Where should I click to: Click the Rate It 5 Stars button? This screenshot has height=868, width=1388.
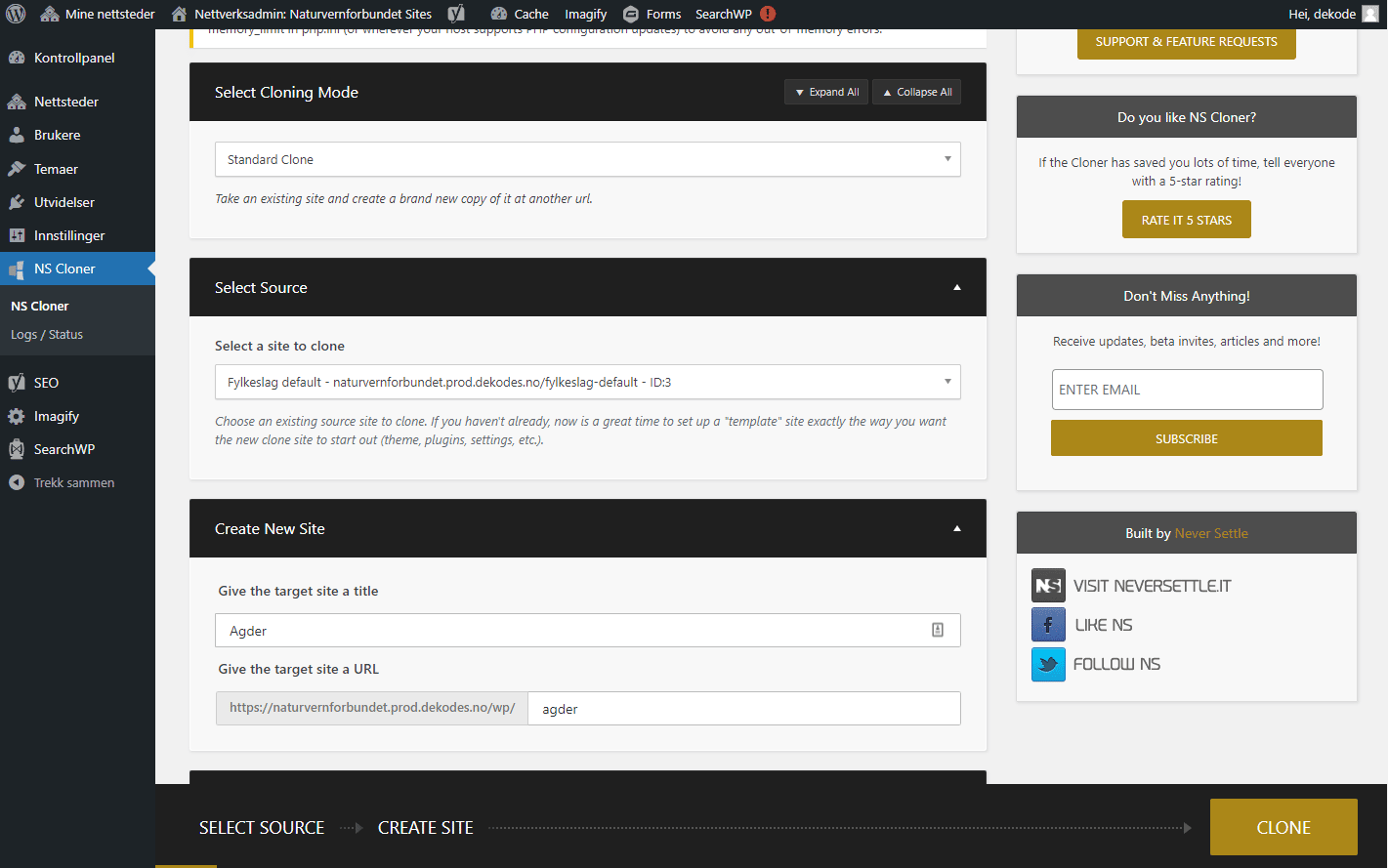[x=1186, y=220]
